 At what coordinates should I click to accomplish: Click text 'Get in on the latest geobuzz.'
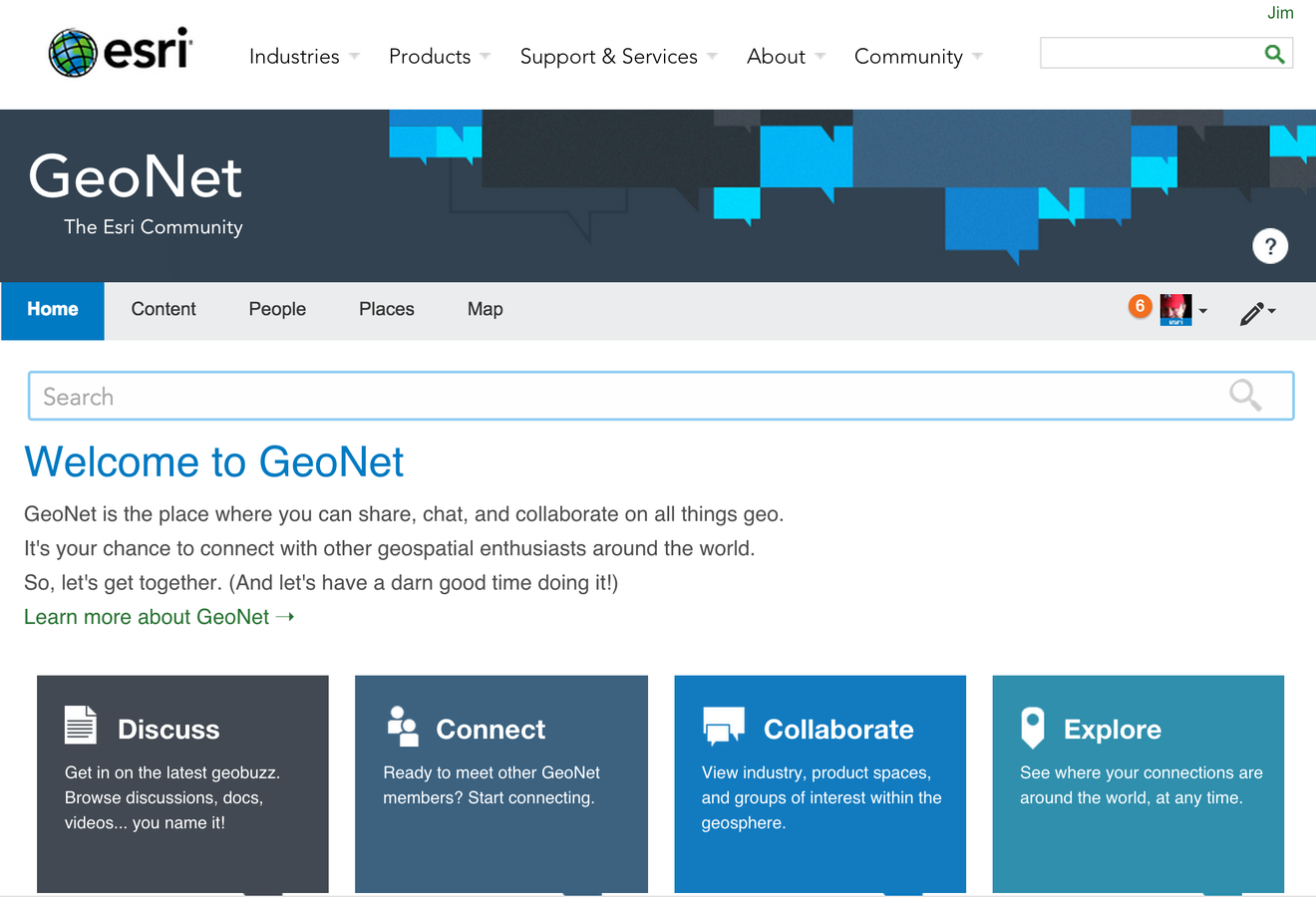pos(172,772)
